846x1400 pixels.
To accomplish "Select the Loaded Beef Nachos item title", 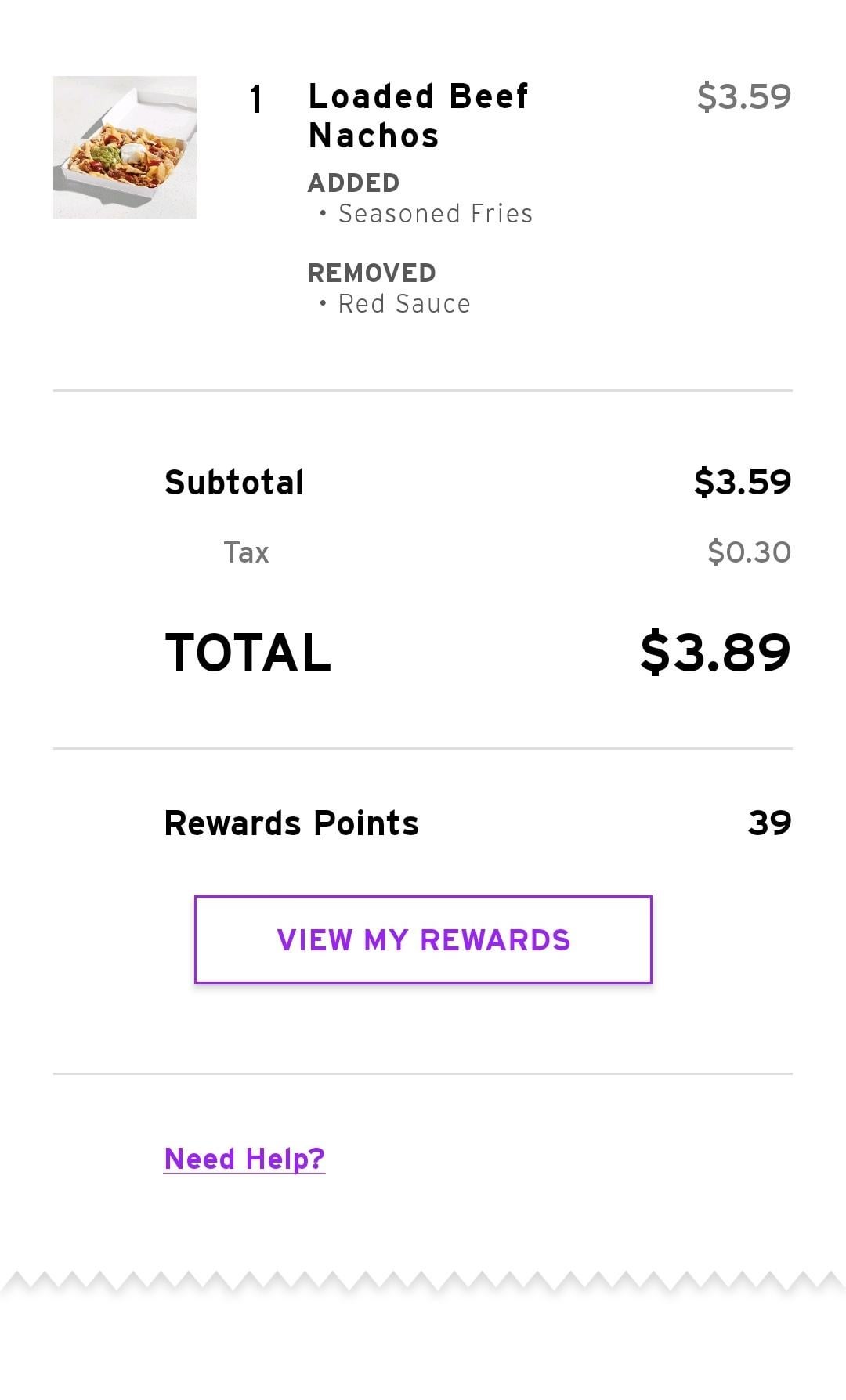I will (x=419, y=115).
